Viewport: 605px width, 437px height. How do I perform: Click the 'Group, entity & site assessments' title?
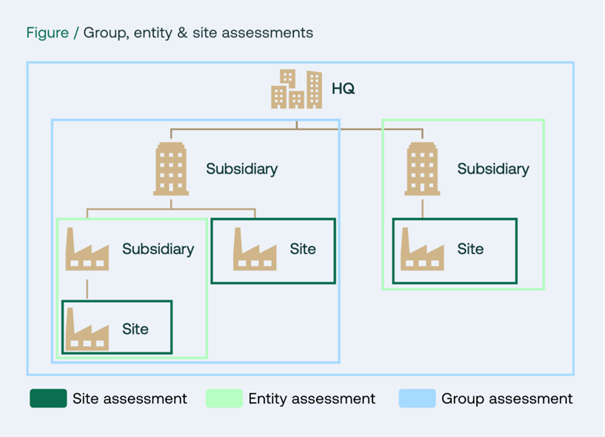tap(198, 33)
